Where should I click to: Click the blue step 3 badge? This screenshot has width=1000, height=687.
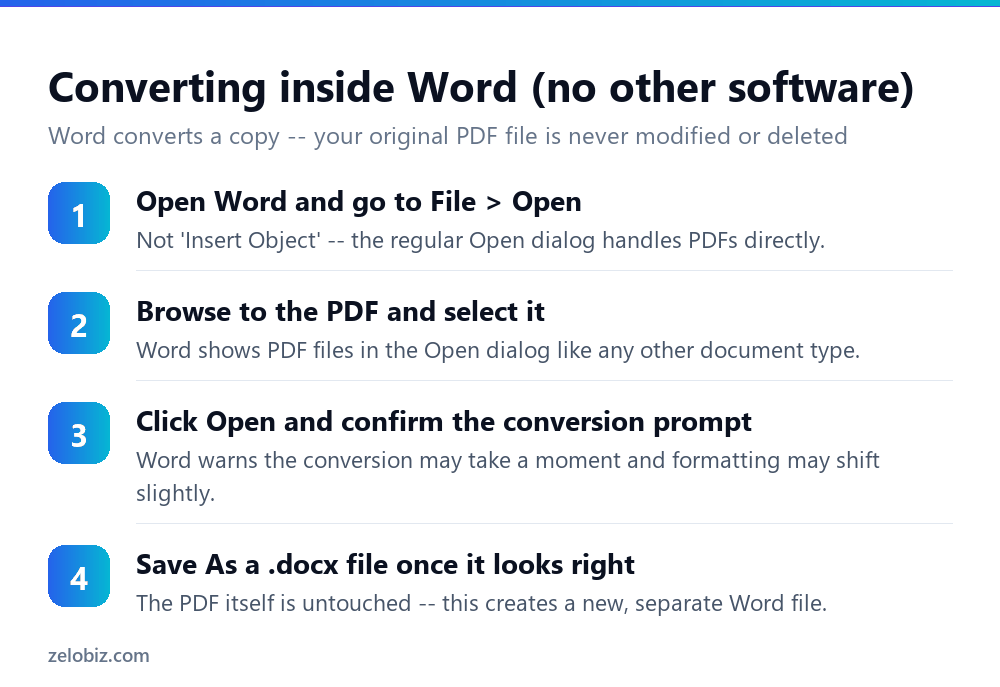pos(79,433)
